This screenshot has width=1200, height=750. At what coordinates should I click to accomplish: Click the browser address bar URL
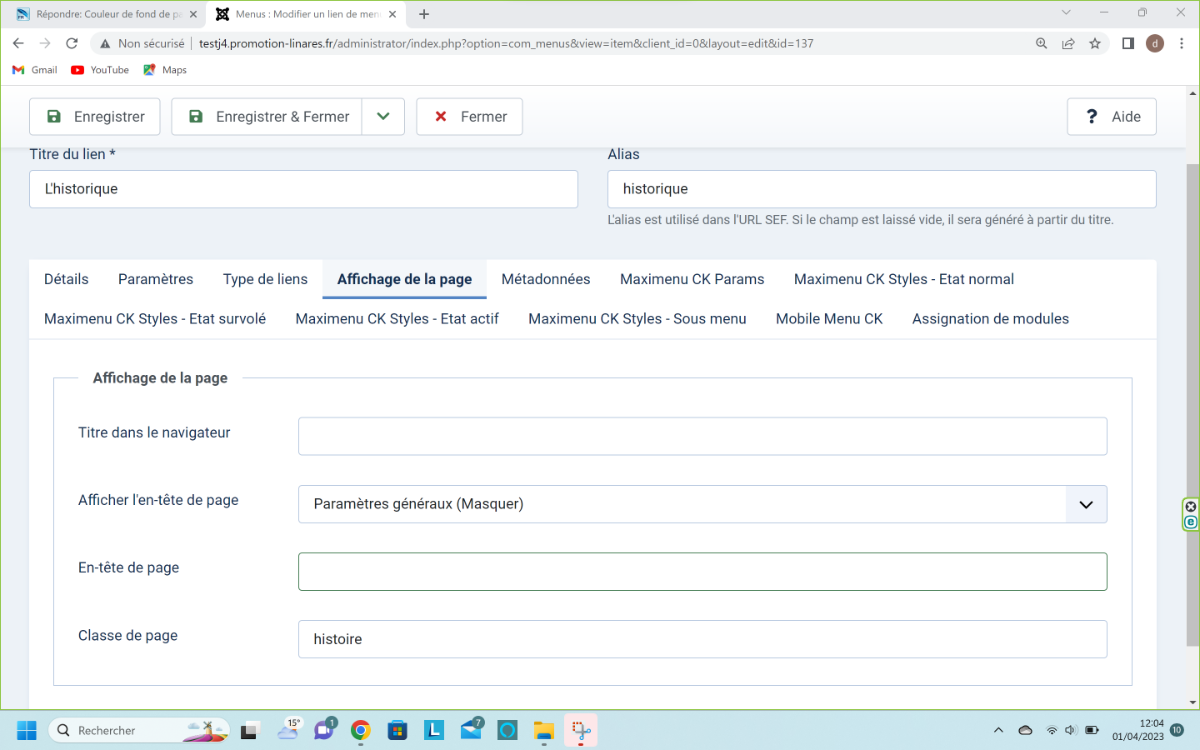coord(506,44)
